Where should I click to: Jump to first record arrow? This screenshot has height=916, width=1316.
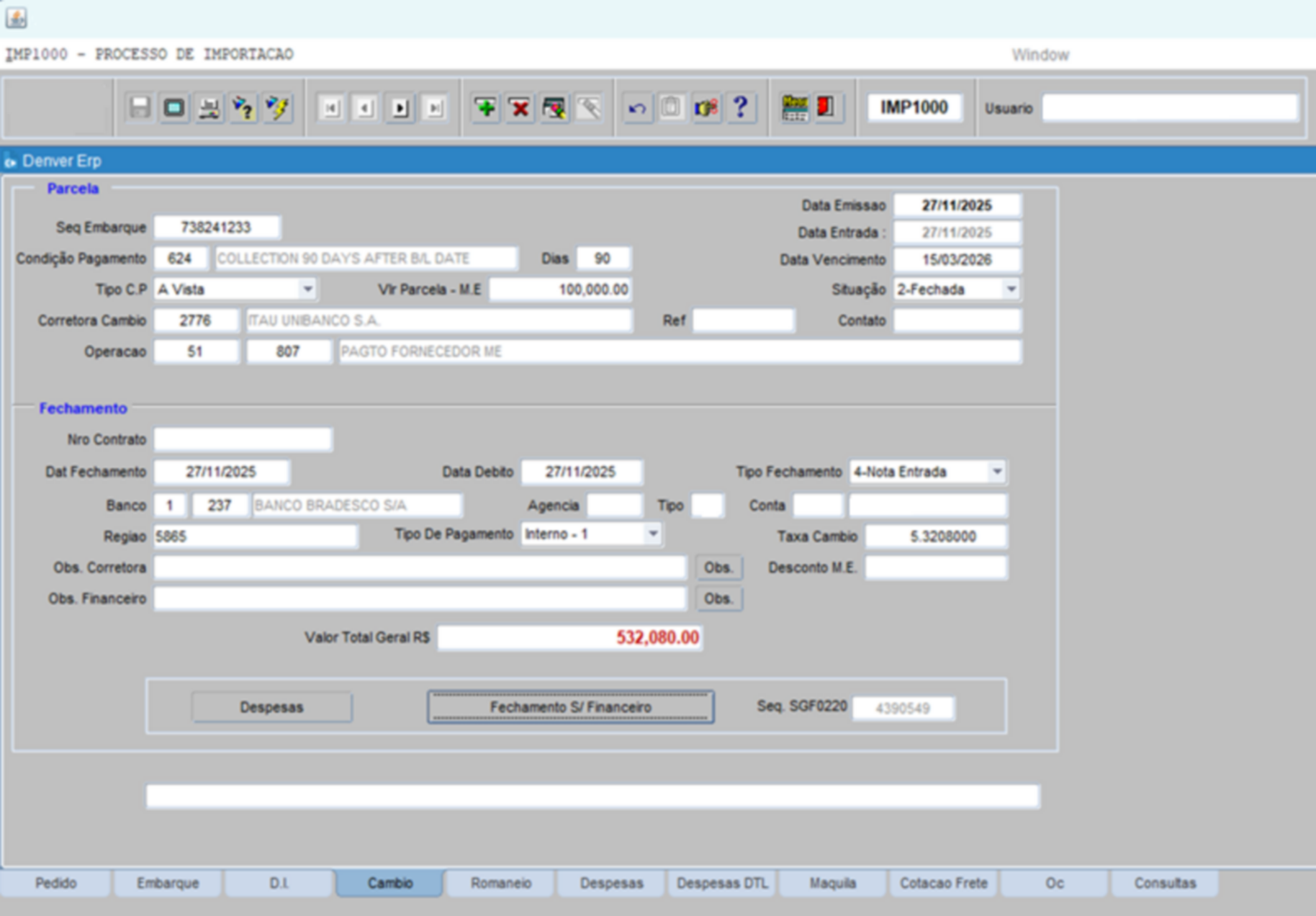coord(331,108)
